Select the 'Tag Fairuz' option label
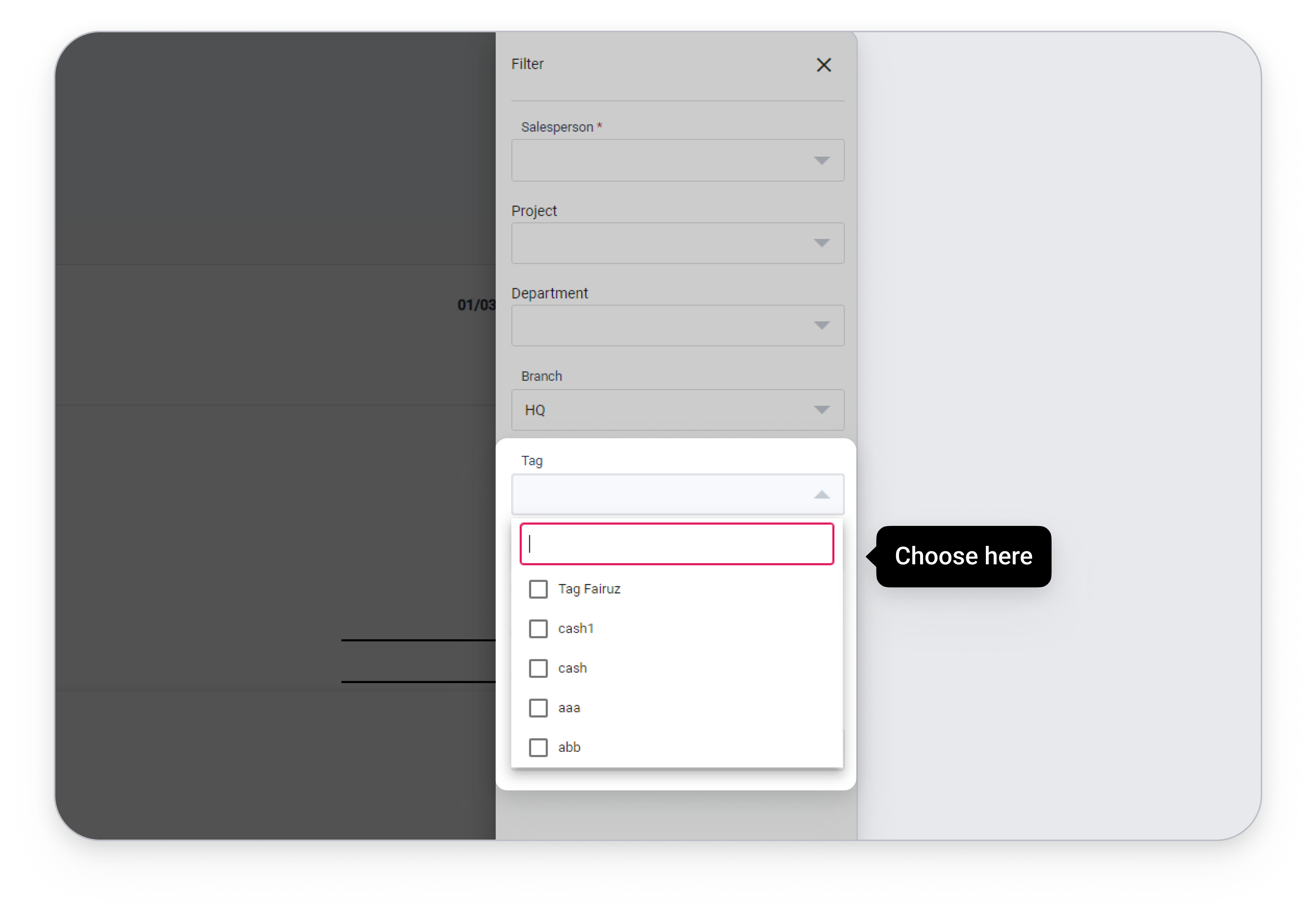This screenshot has width=1316, height=918. (589, 589)
